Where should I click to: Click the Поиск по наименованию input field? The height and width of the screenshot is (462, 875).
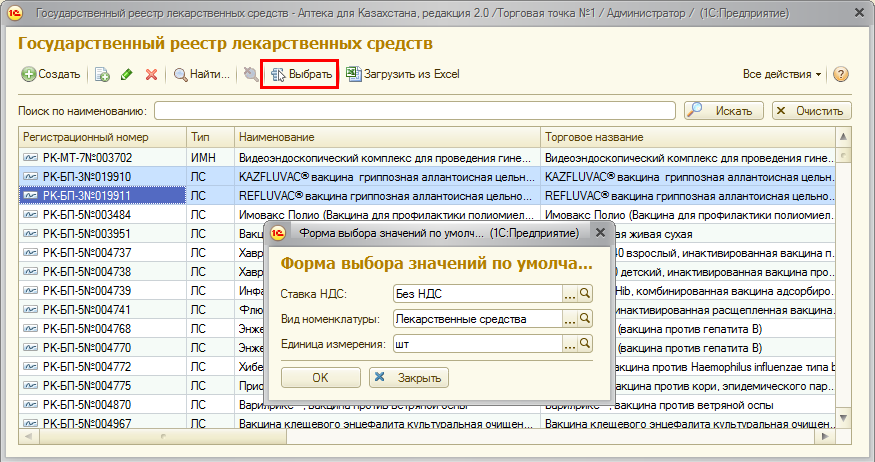point(414,110)
